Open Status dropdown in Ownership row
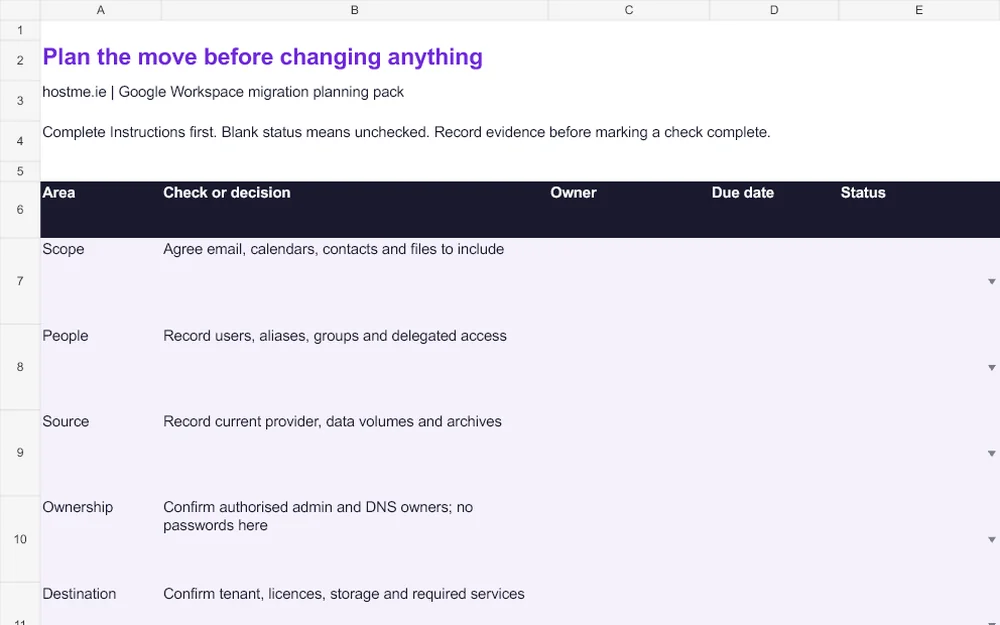The height and width of the screenshot is (625, 1000). 991,540
